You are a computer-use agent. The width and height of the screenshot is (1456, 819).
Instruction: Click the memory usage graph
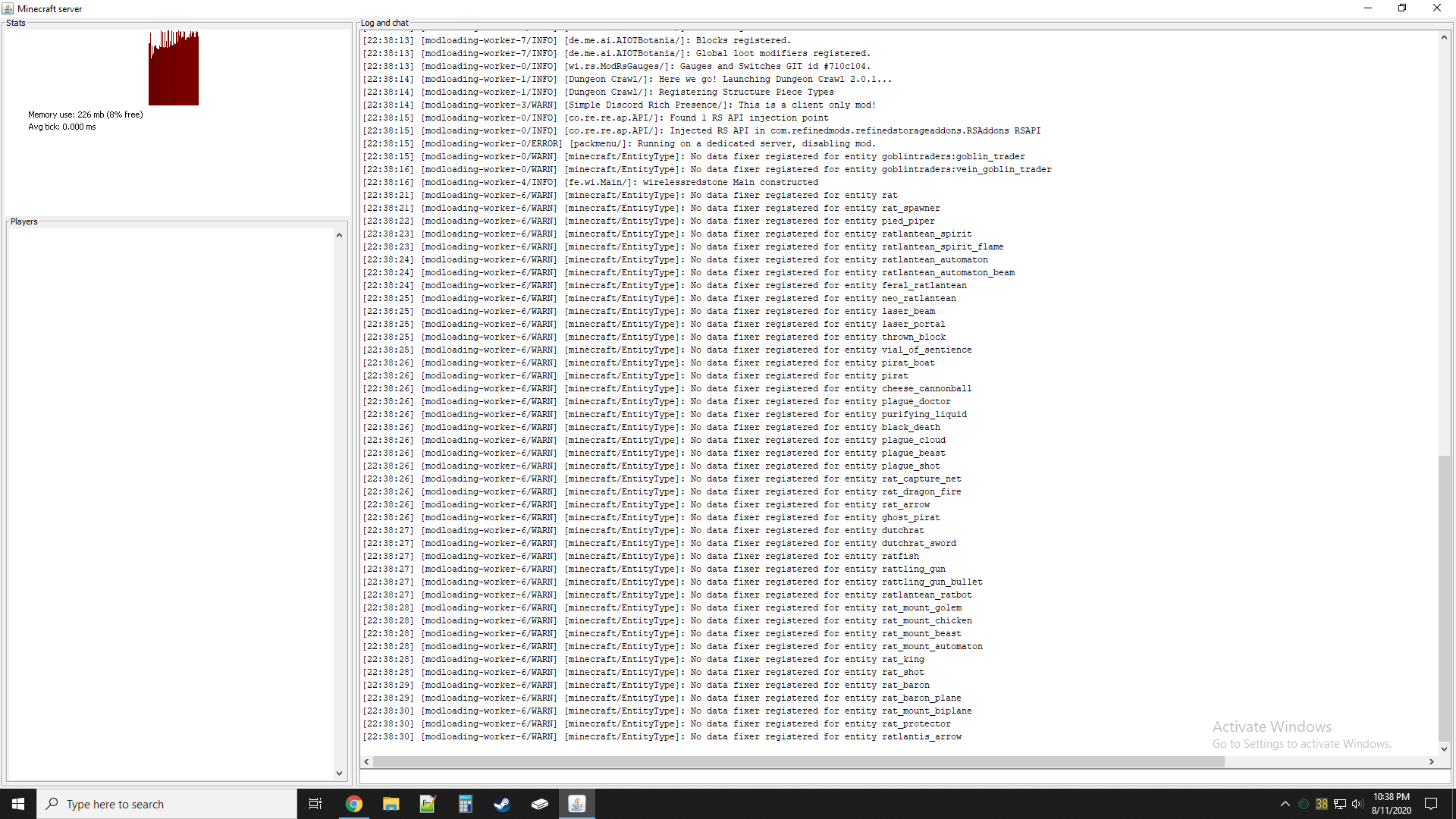tap(174, 67)
